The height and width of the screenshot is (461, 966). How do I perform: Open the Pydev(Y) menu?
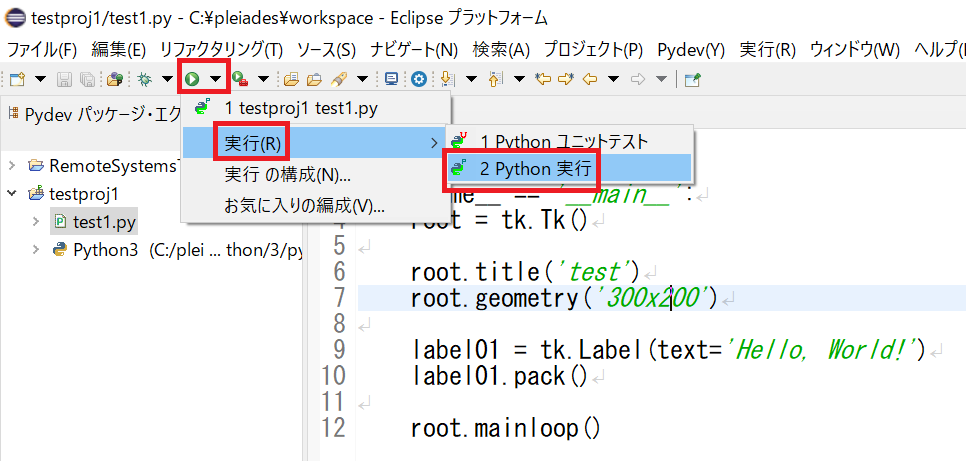click(x=691, y=49)
